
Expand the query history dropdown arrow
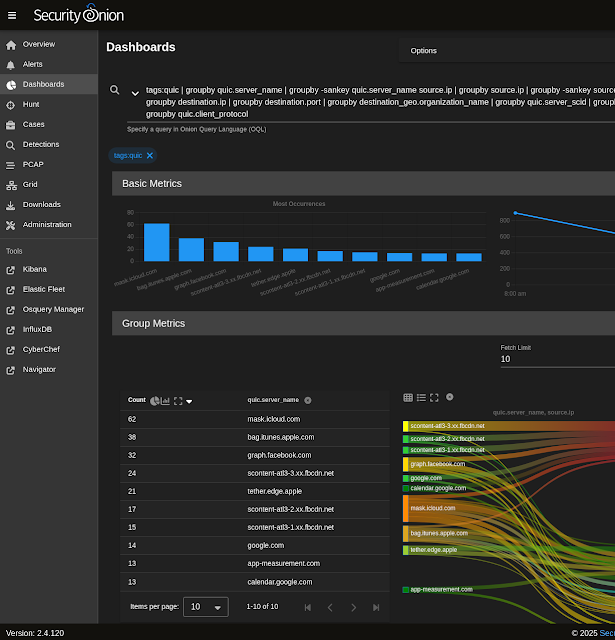pos(135,94)
